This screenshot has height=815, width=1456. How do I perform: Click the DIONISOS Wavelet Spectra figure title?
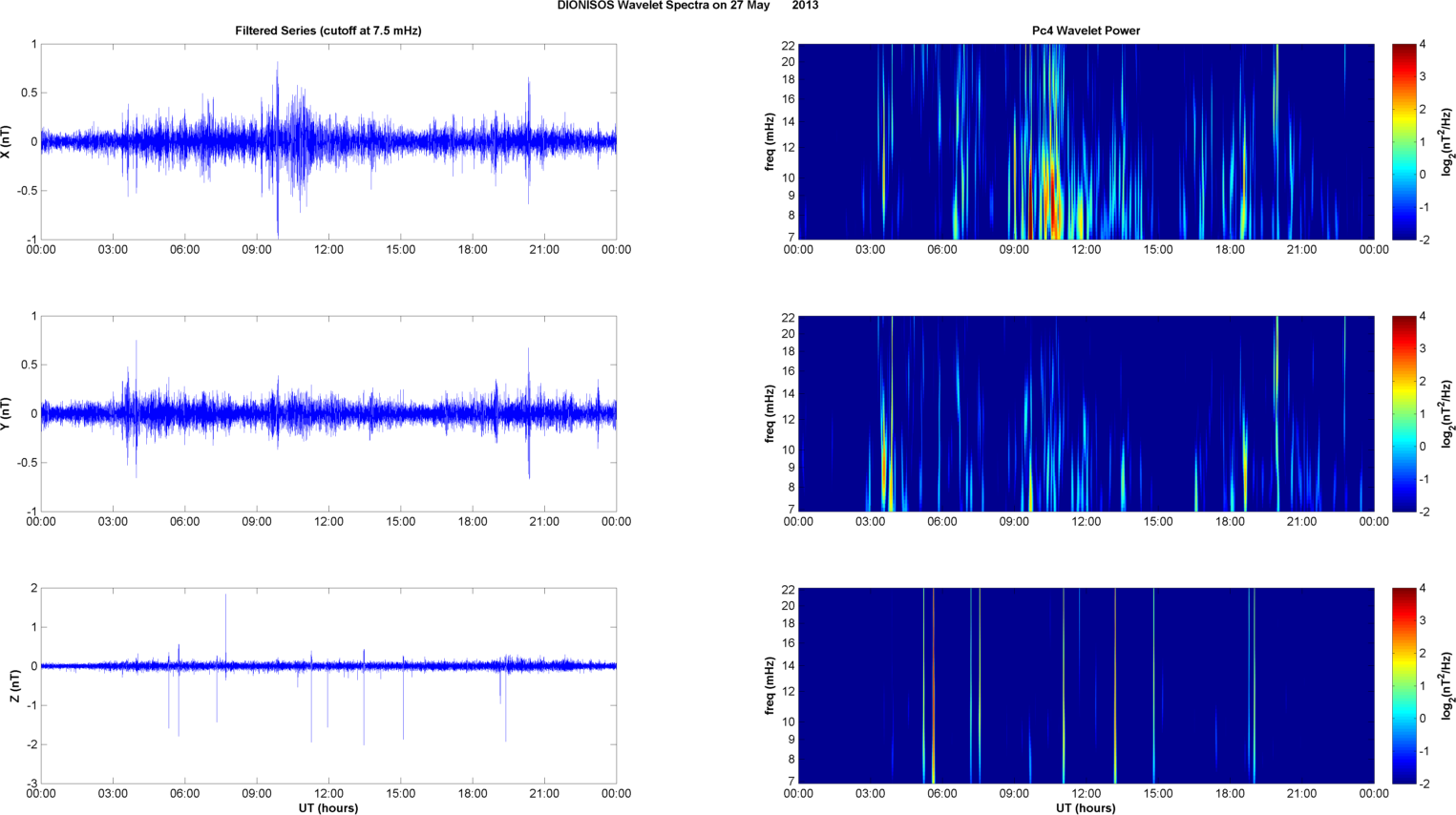tap(687, 6)
